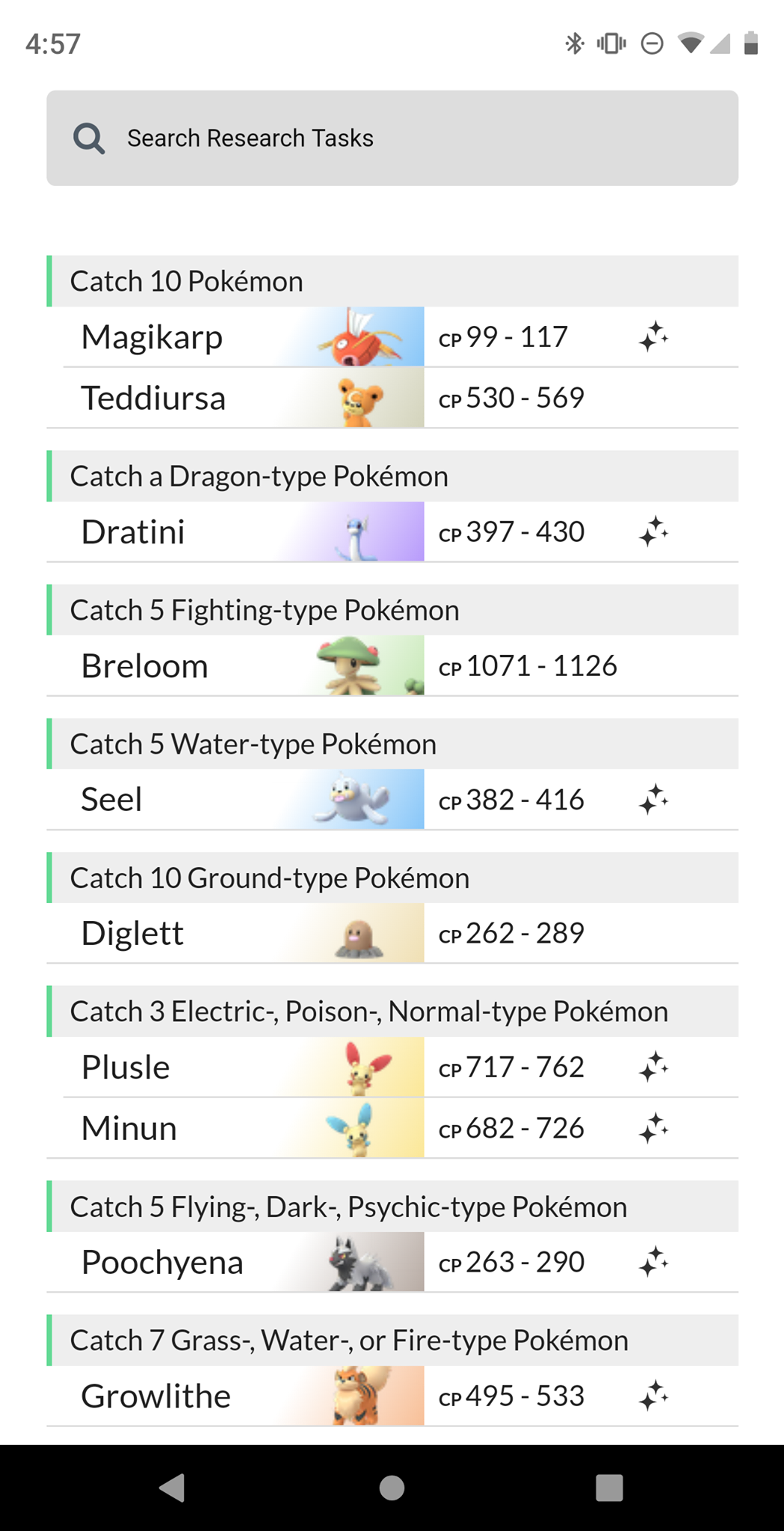Tap the Android back navigation button
Screen dimensions: 784x1531
pyautogui.click(x=173, y=1488)
